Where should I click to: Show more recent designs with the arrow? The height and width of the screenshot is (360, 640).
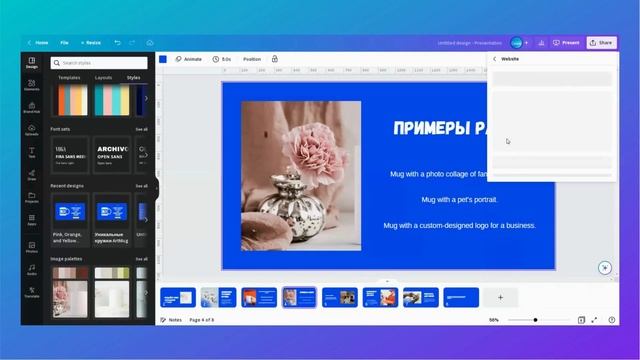[x=146, y=220]
